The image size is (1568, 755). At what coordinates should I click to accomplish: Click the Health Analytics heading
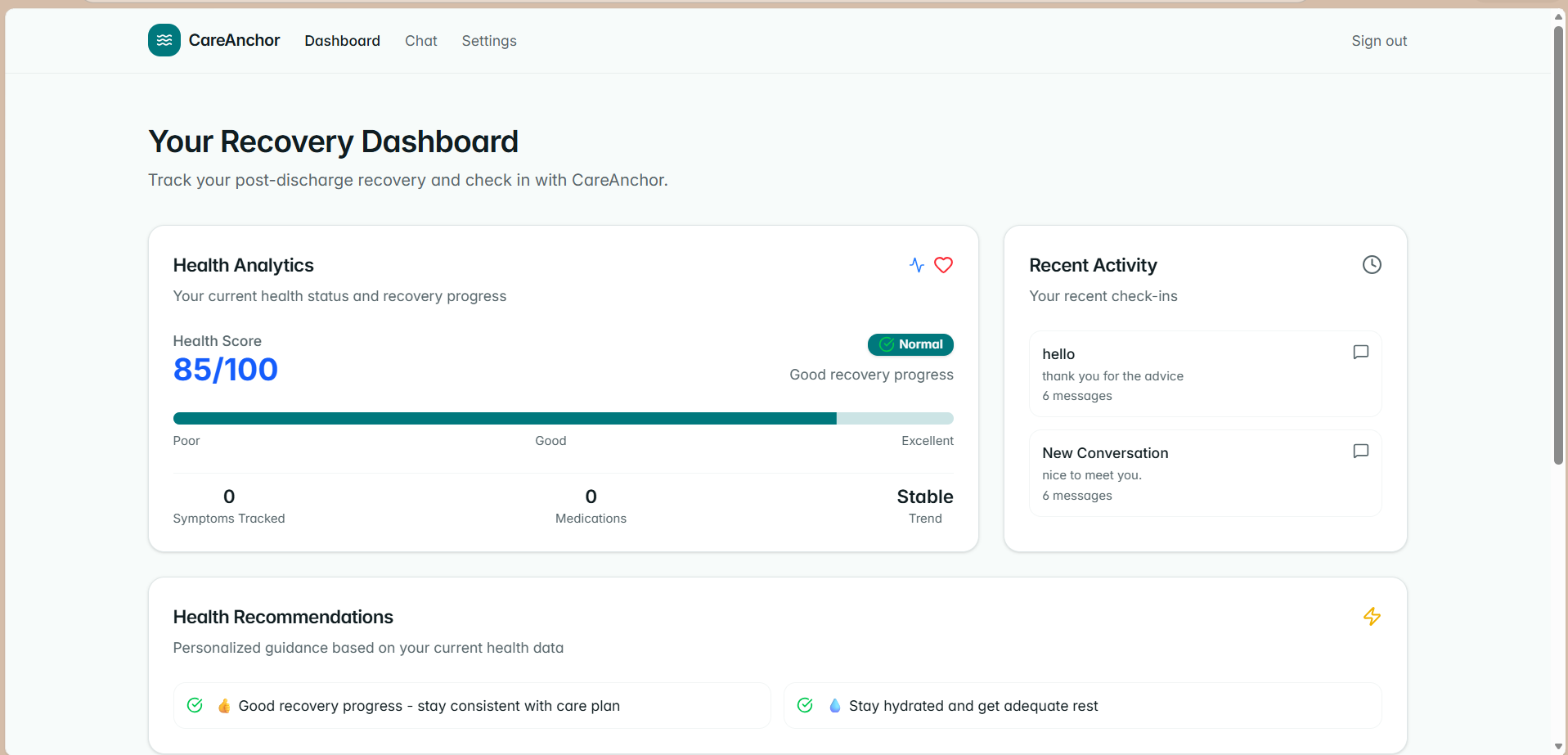click(243, 265)
